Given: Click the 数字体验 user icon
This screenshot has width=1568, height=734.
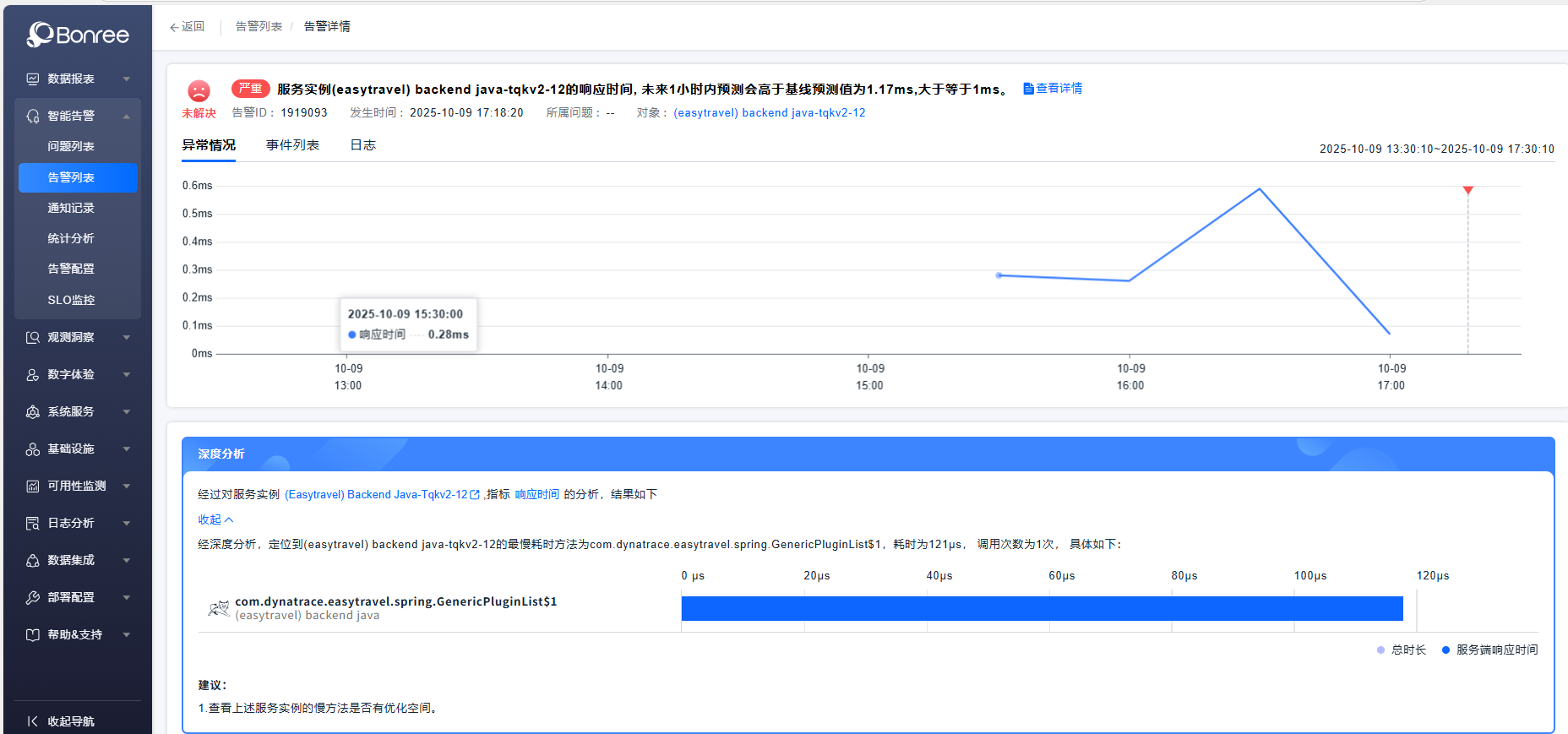Looking at the screenshot, I should (x=33, y=374).
